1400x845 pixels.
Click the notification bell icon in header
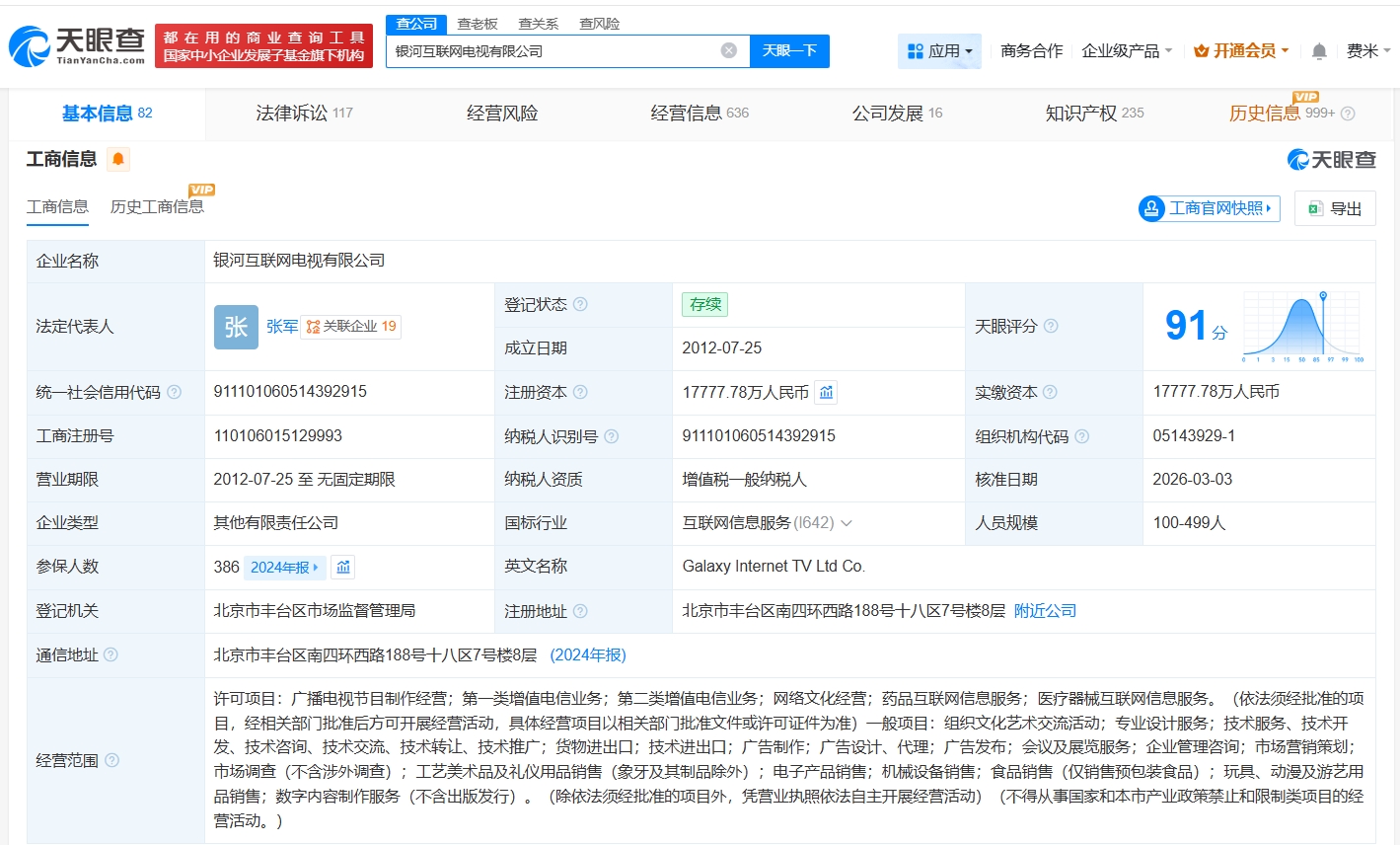(1319, 51)
